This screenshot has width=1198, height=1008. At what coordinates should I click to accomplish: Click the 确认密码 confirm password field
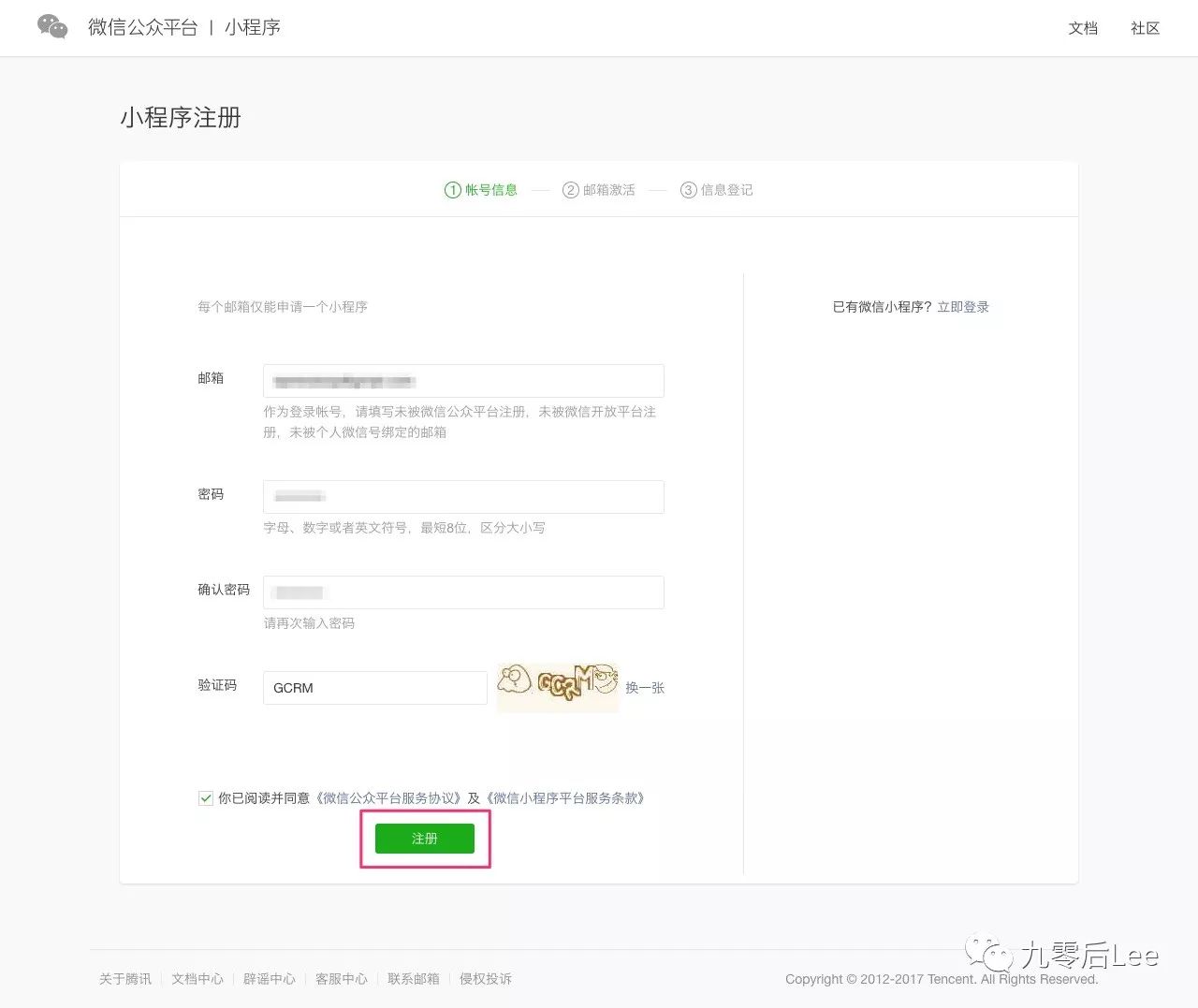click(462, 592)
